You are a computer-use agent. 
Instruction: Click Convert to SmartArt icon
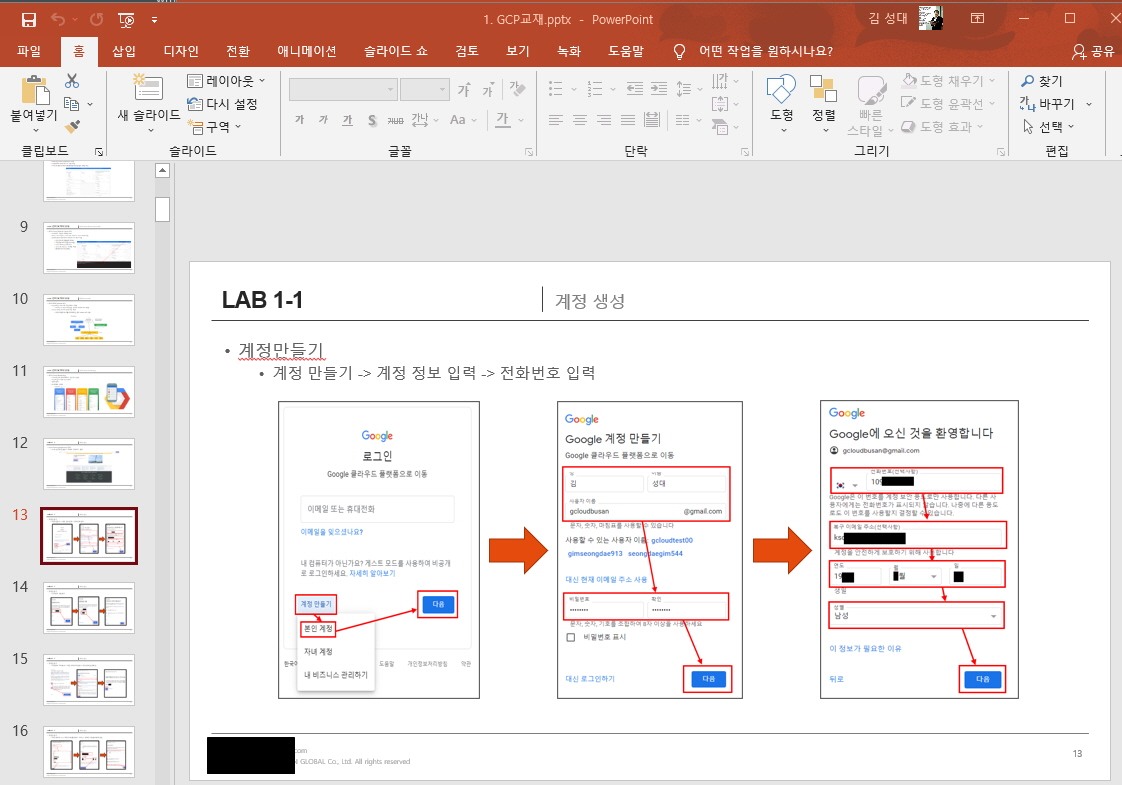(721, 127)
